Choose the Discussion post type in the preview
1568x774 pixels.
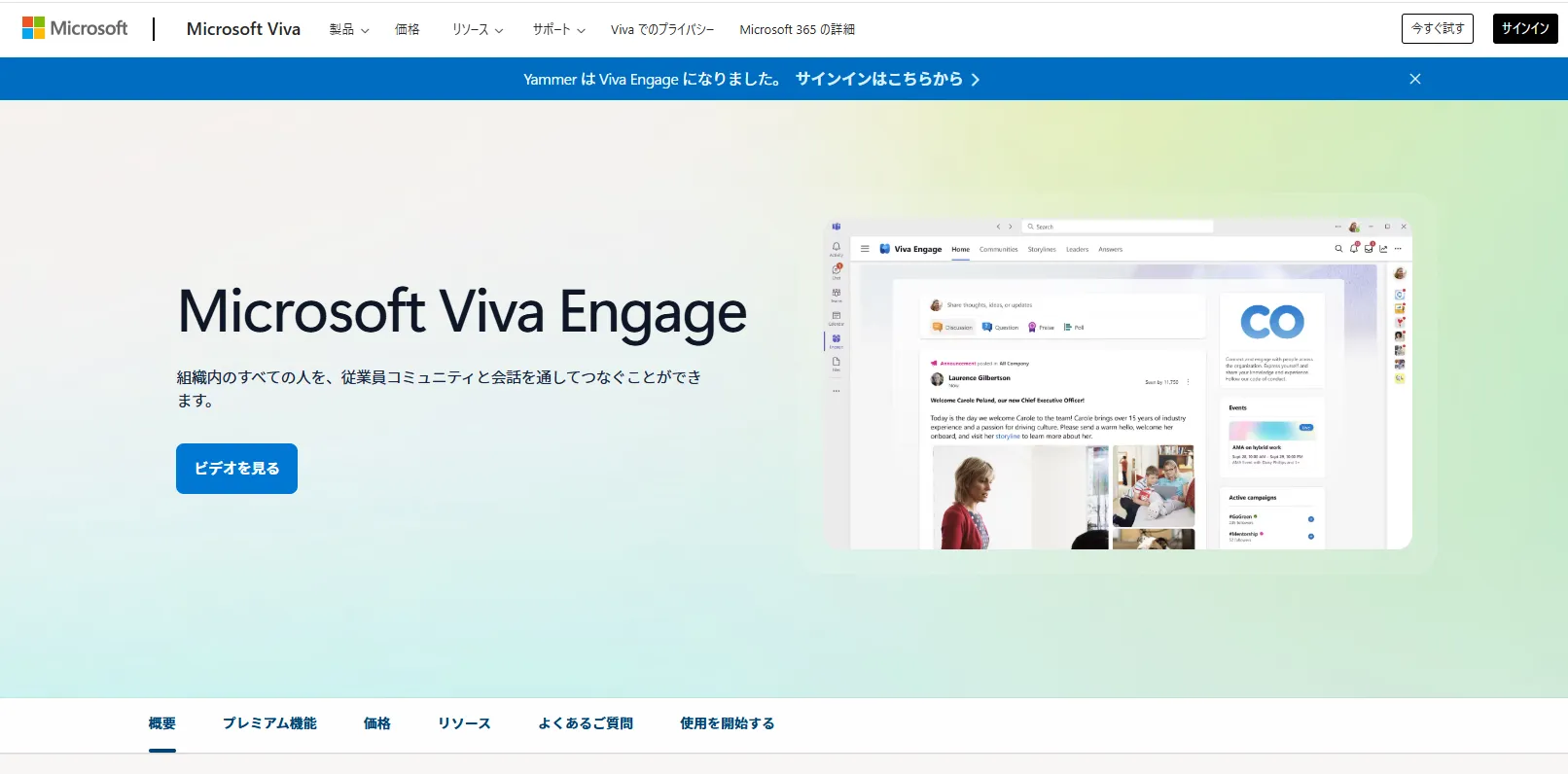pyautogui.click(x=952, y=328)
